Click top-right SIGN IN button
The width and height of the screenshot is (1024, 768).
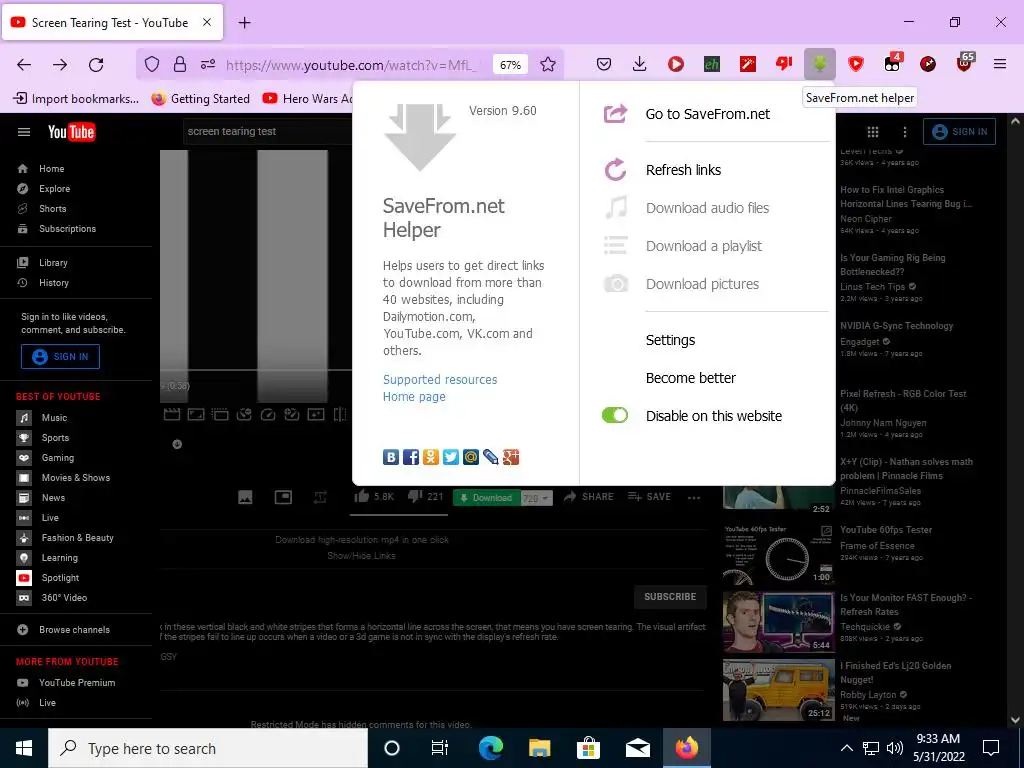click(959, 131)
